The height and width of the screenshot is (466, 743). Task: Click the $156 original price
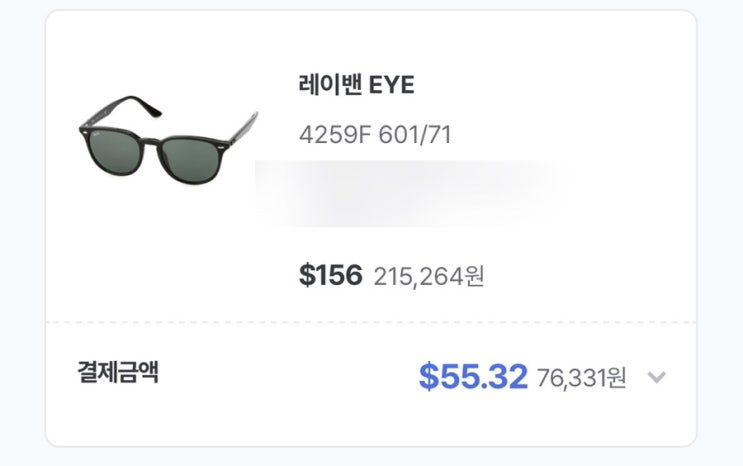coord(330,275)
